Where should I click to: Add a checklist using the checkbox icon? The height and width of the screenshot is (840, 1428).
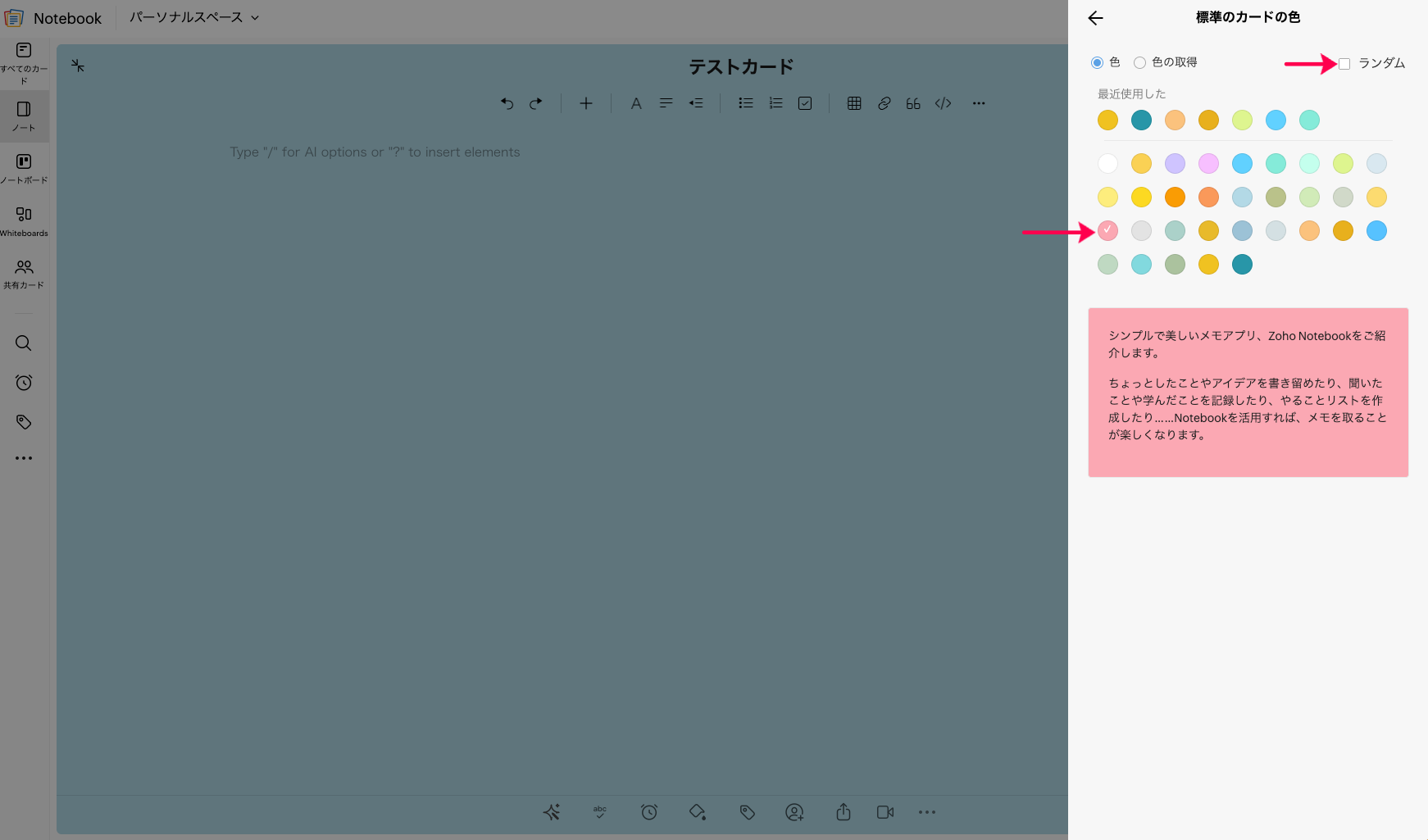805,103
